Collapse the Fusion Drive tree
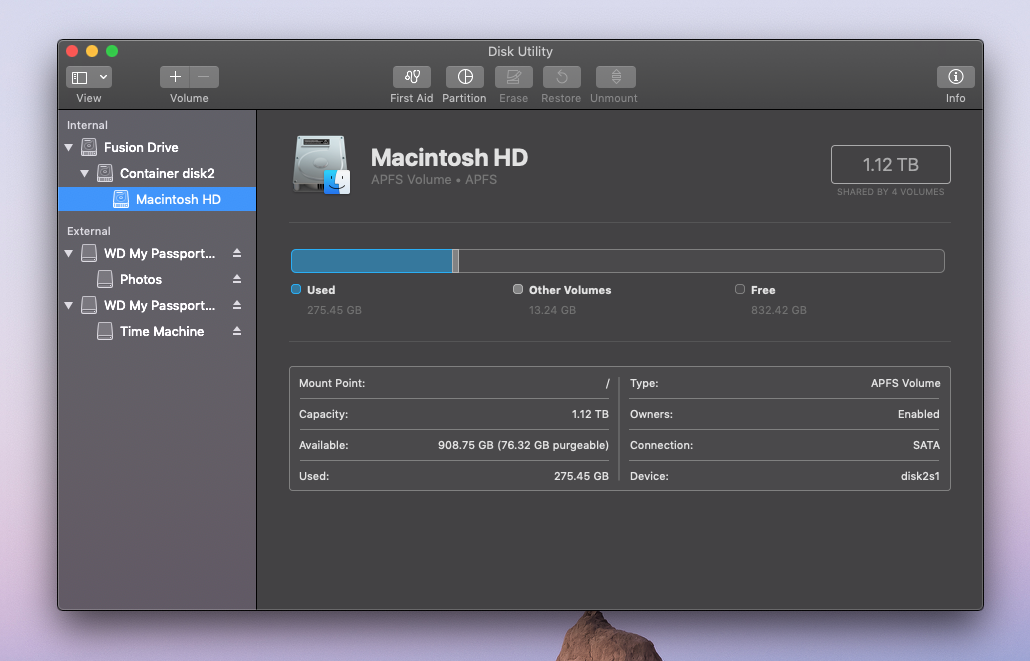This screenshot has height=661, width=1030. click(x=68, y=147)
